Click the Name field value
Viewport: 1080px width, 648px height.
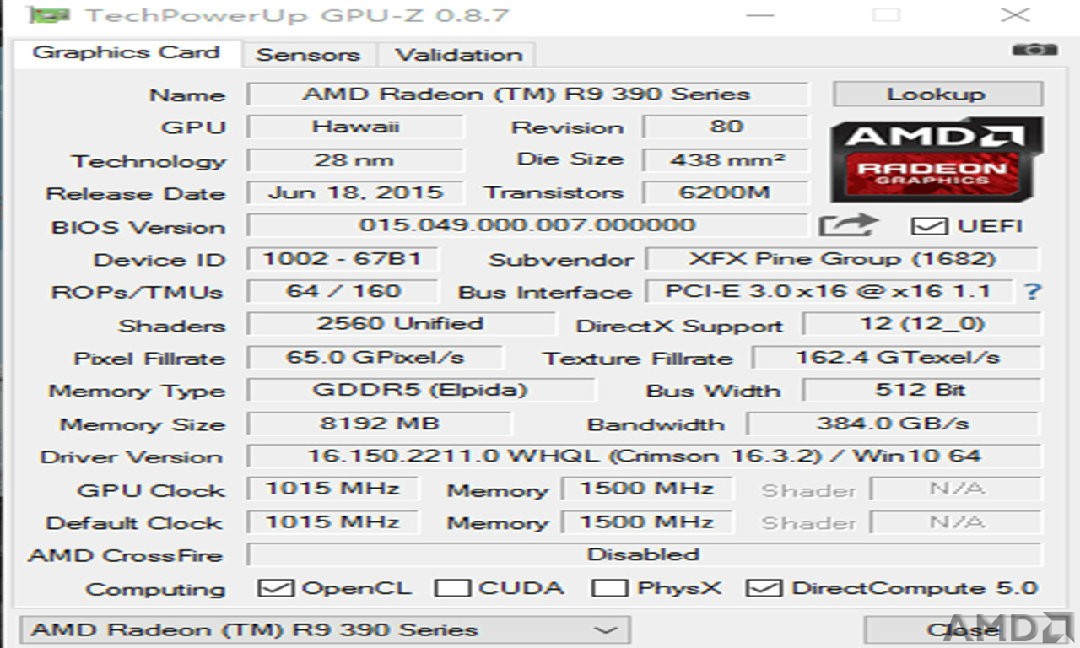tap(527, 94)
